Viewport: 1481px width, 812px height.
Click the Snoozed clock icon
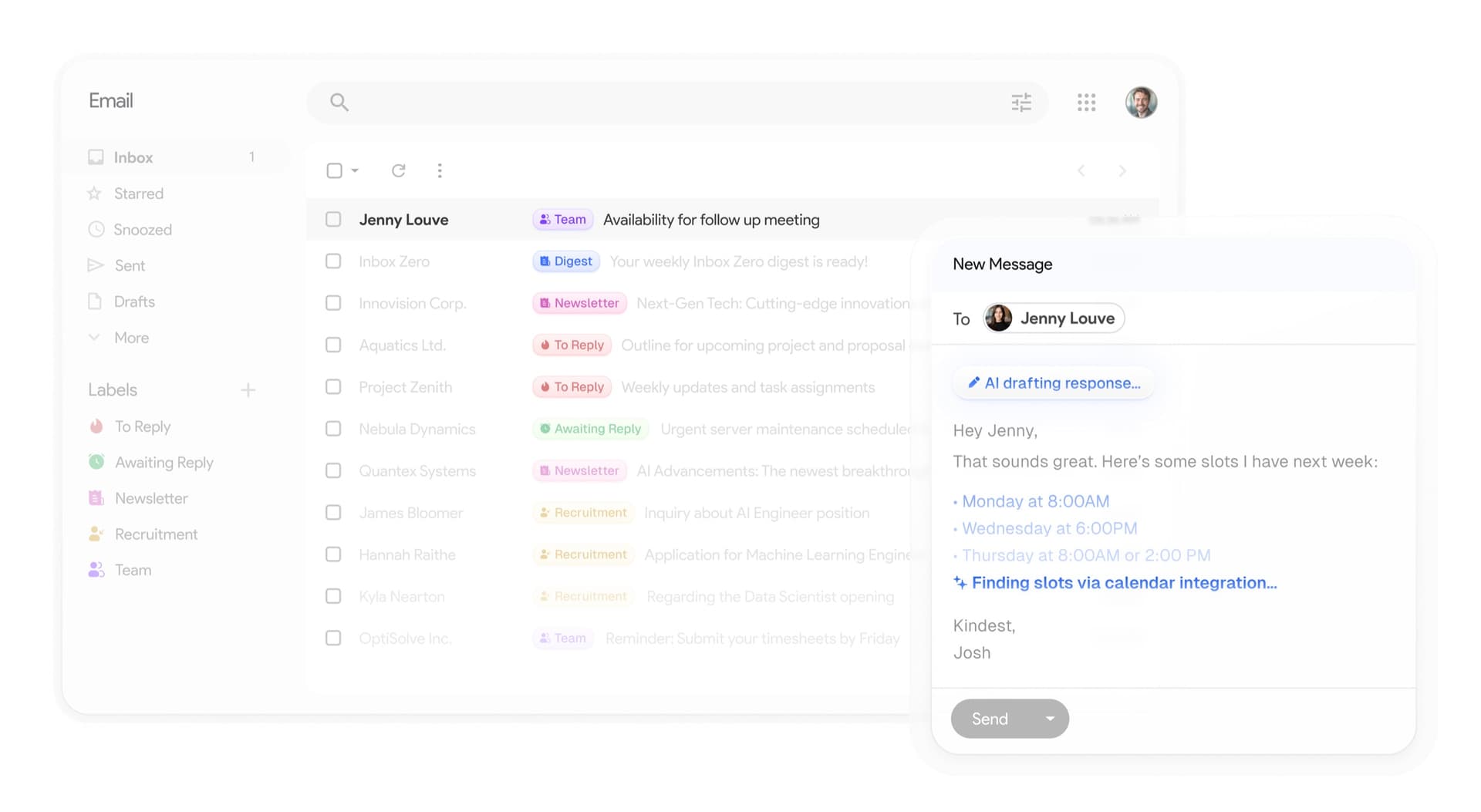96,229
